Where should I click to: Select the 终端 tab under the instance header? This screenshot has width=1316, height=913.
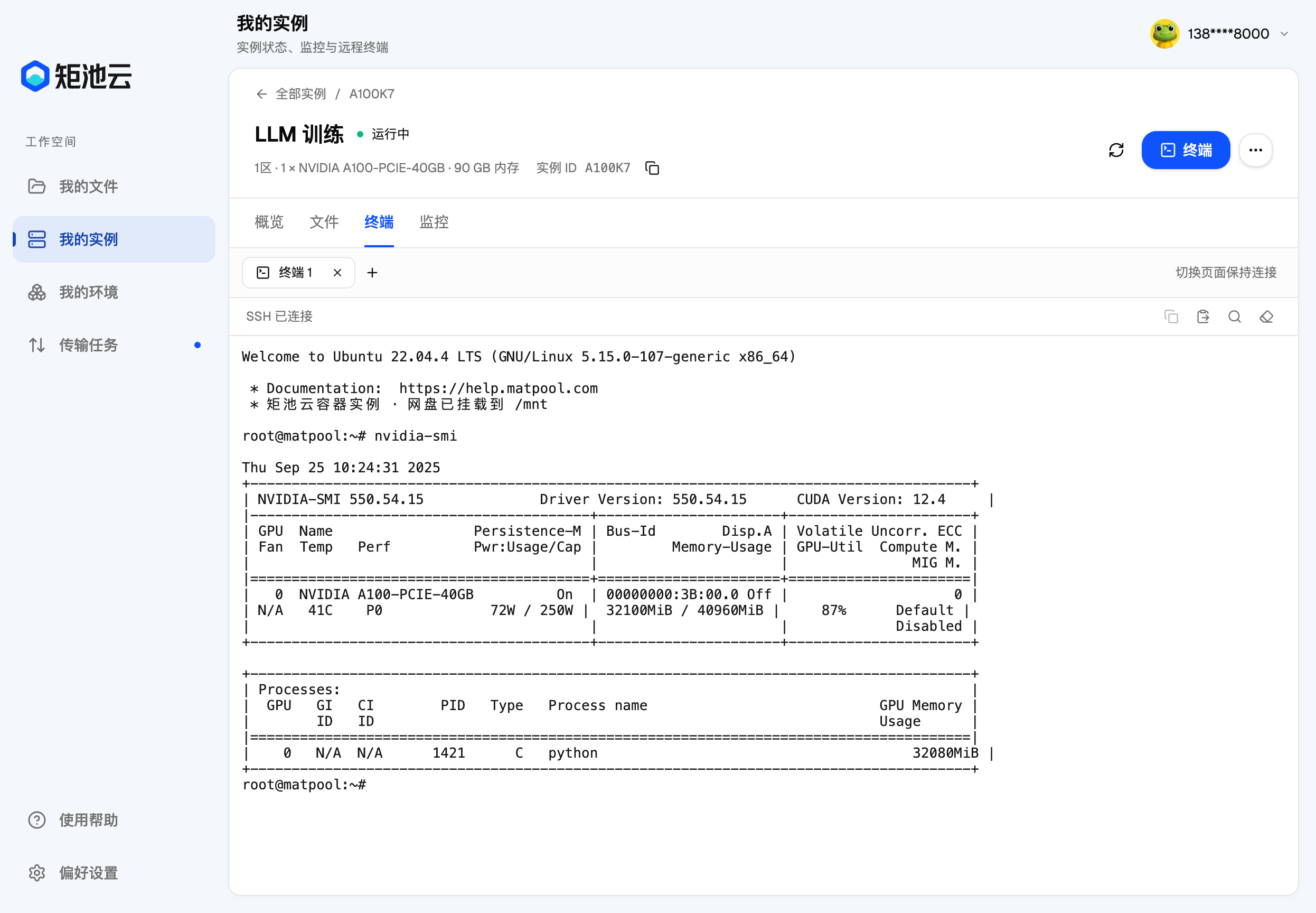(379, 222)
